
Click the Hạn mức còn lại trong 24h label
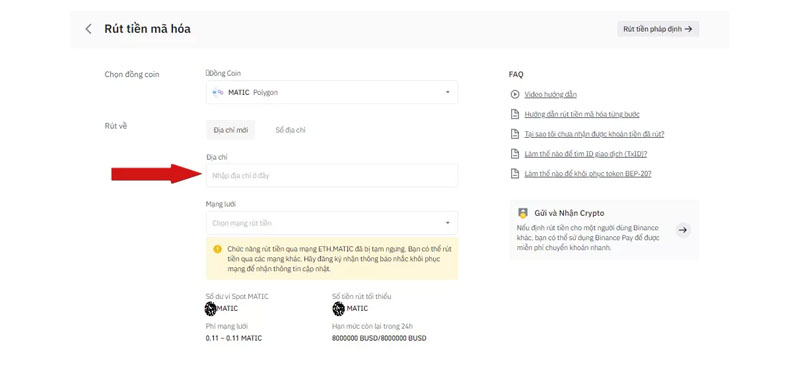pos(371,326)
